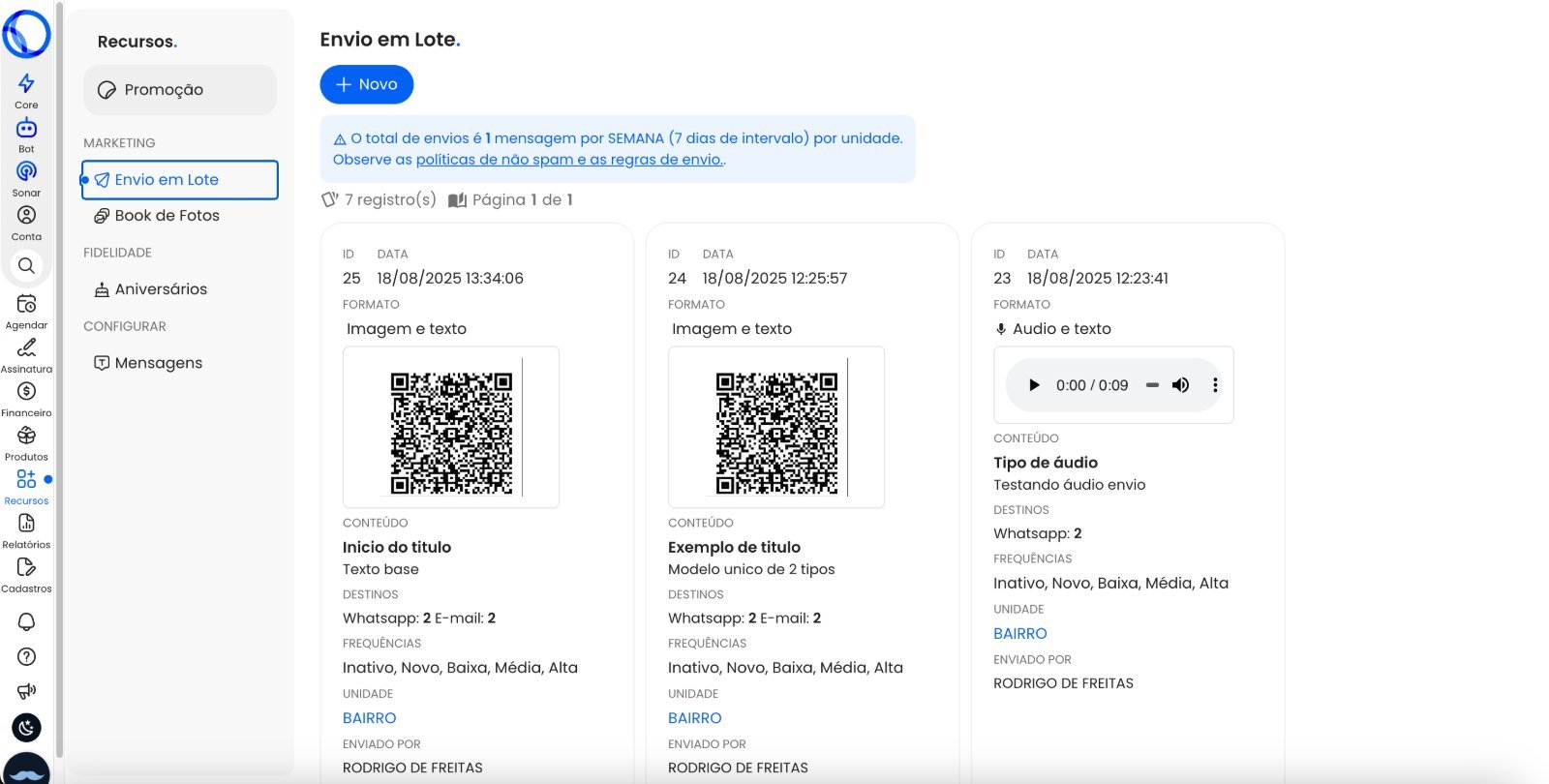Open the notifications bell
The image size is (1549, 784).
26,621
